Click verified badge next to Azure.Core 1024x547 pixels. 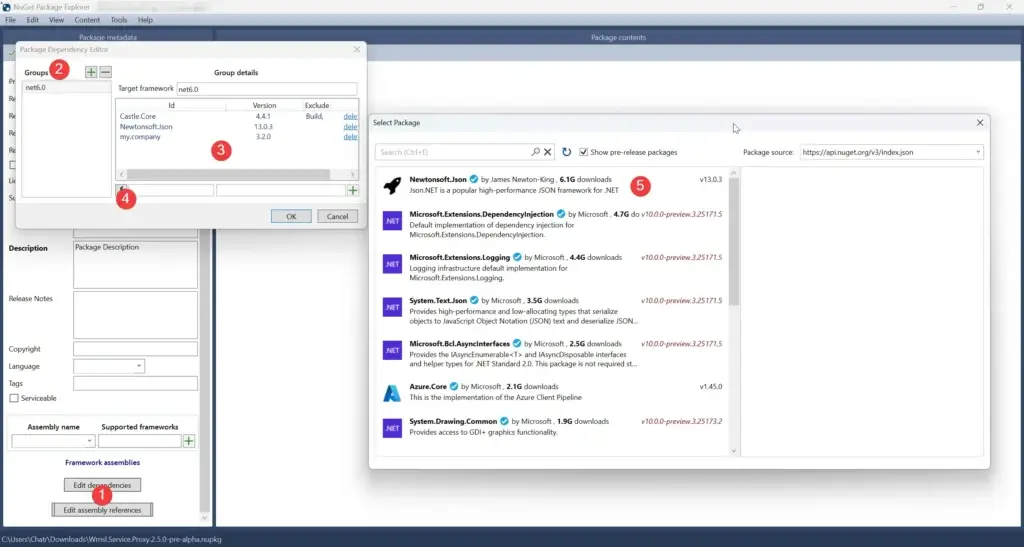[x=454, y=386]
